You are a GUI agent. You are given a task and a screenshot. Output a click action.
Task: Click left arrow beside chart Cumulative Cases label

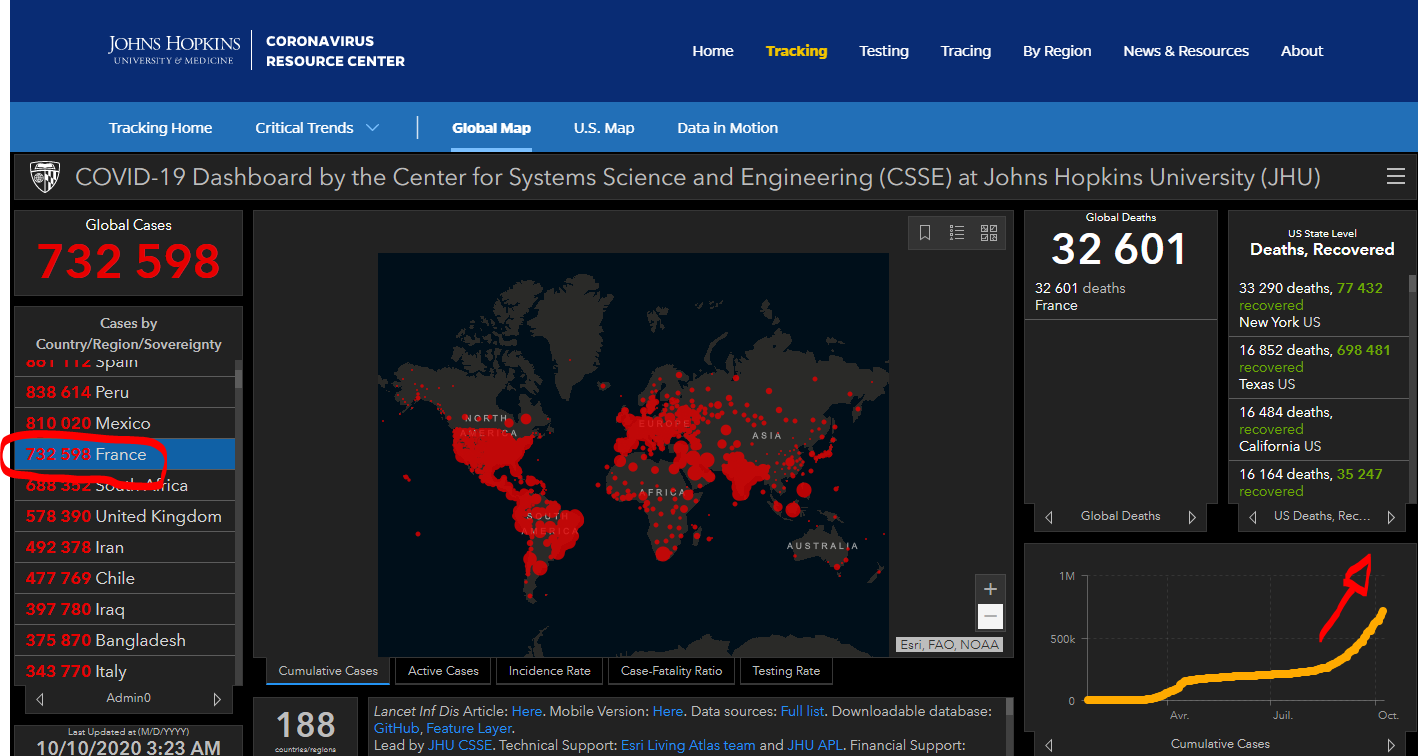click(x=1049, y=745)
